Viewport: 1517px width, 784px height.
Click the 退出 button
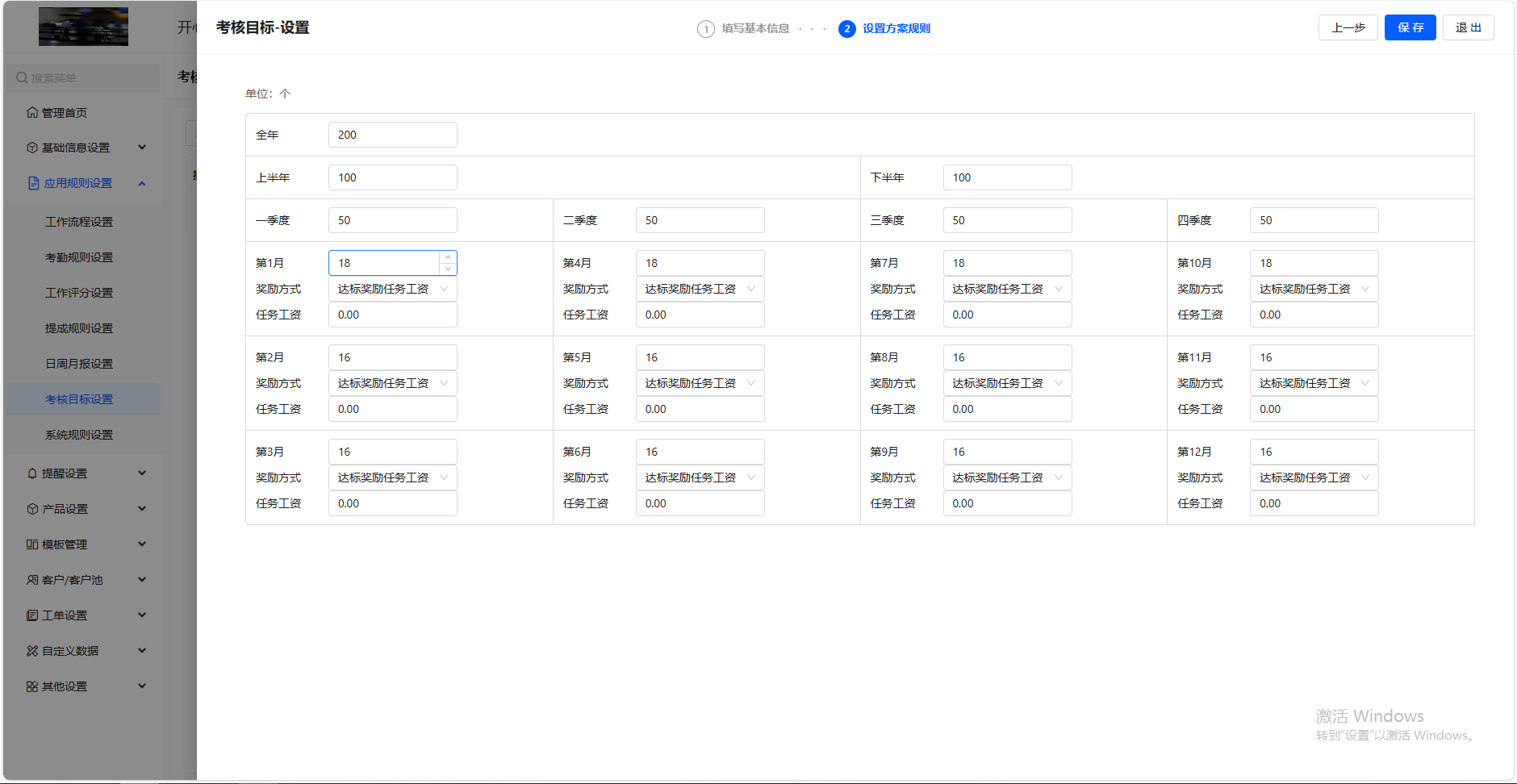point(1469,27)
